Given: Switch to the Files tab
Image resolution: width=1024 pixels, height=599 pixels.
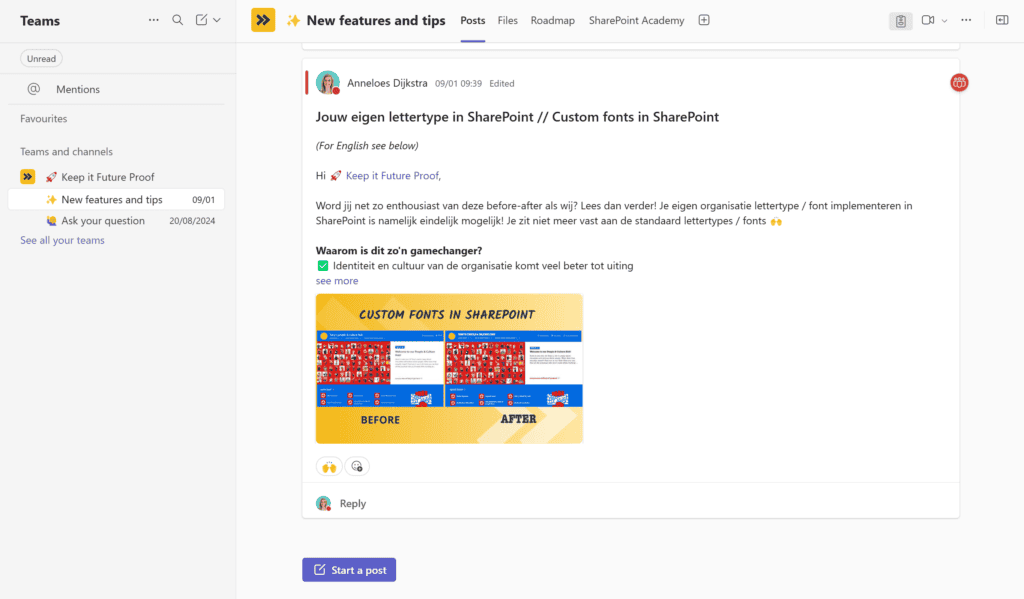Looking at the screenshot, I should [x=507, y=20].
